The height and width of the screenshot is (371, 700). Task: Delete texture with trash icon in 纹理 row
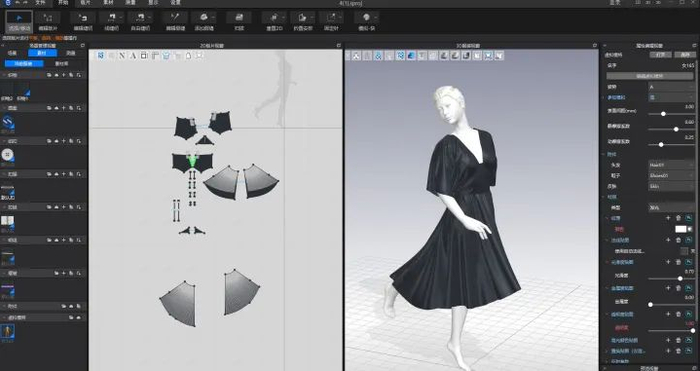pyautogui.click(x=679, y=218)
